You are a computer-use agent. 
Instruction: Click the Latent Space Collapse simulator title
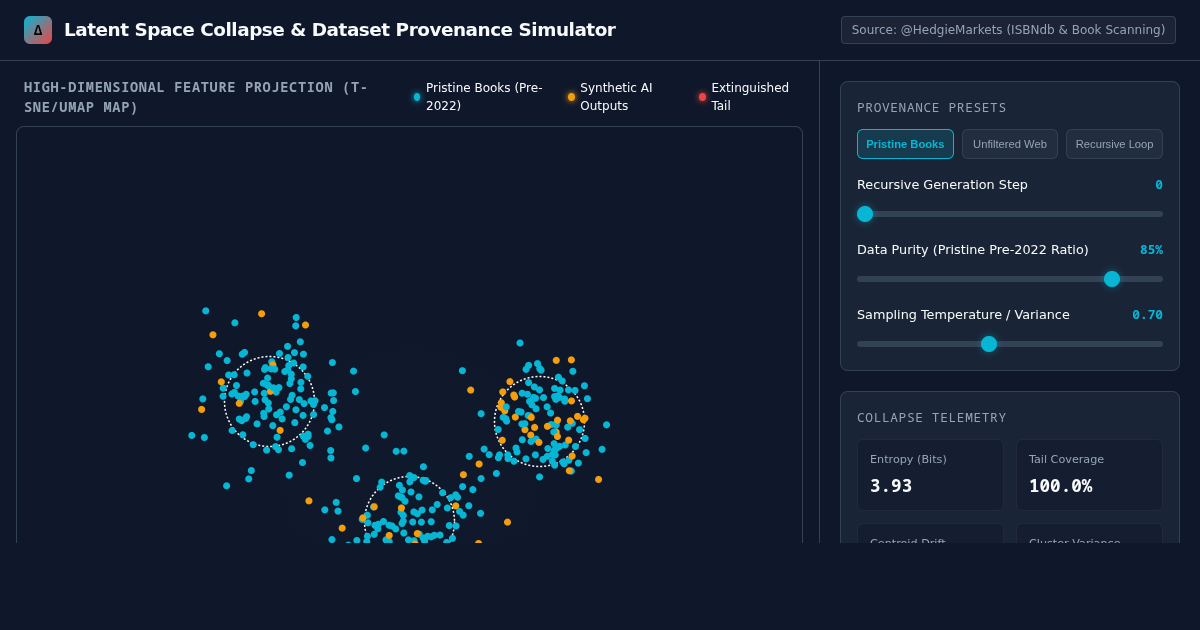pyautogui.click(x=340, y=30)
